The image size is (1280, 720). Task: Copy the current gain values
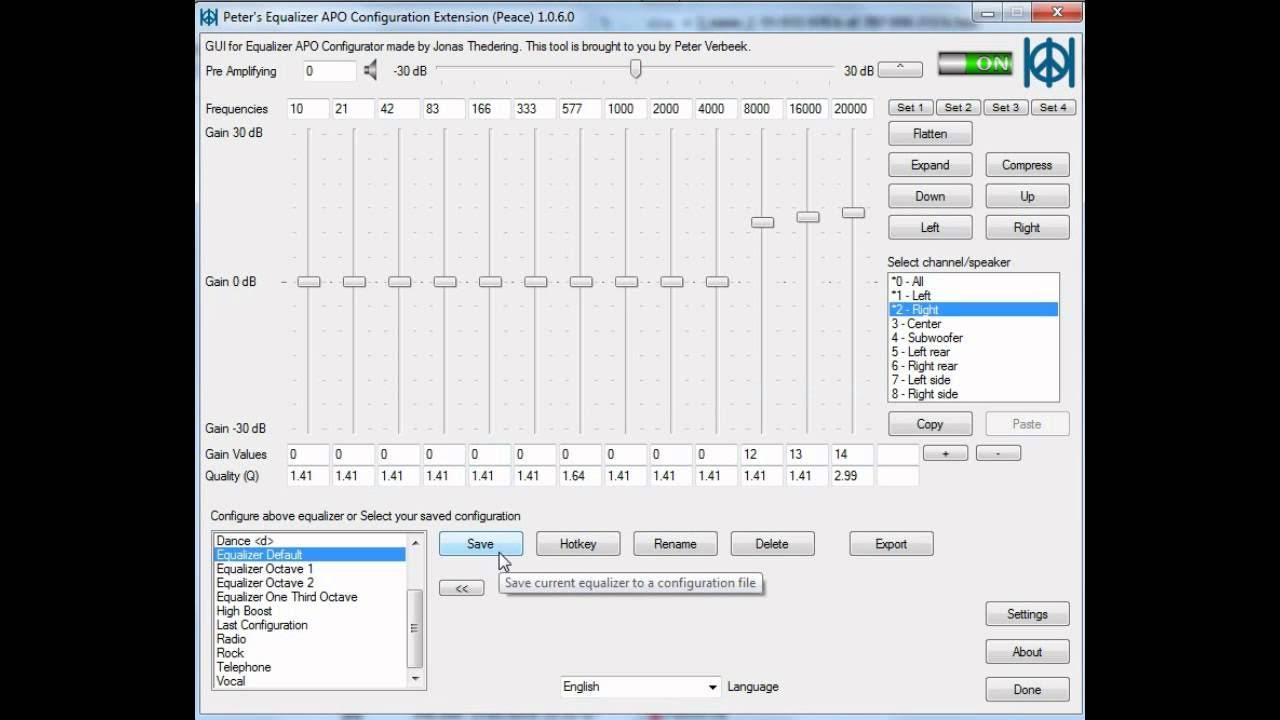(x=929, y=423)
